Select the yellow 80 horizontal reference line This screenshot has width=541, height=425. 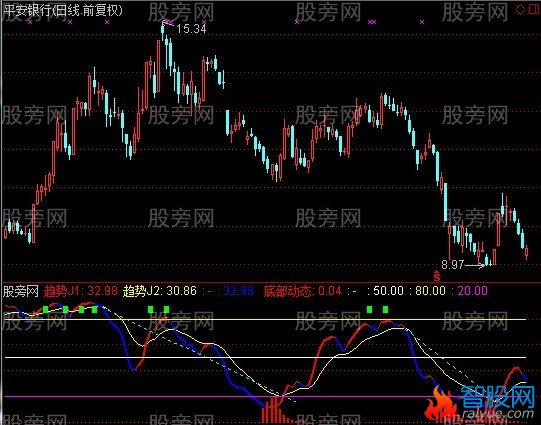coord(265,319)
